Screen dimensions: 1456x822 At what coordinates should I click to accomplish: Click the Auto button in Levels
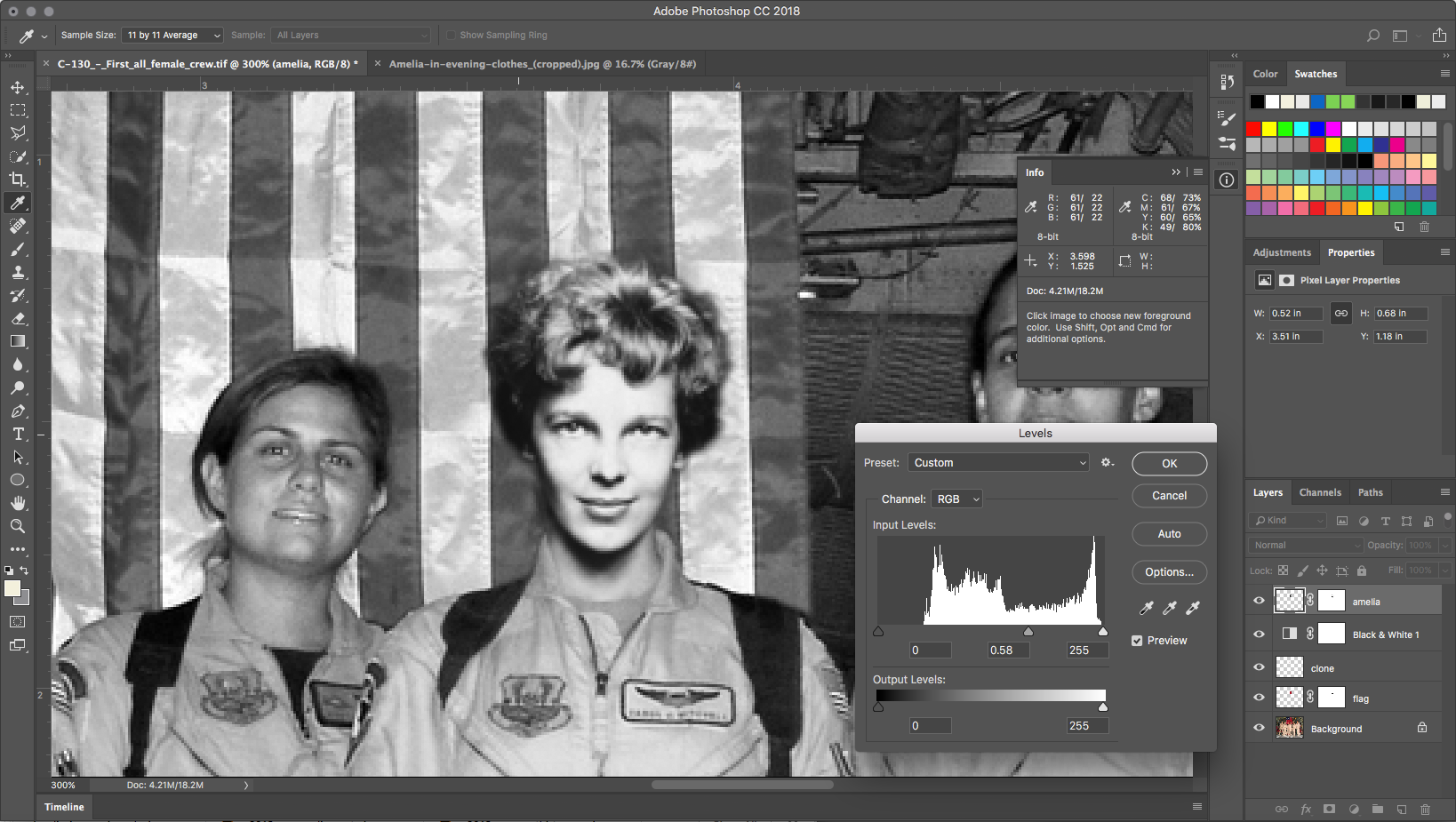[x=1169, y=534]
